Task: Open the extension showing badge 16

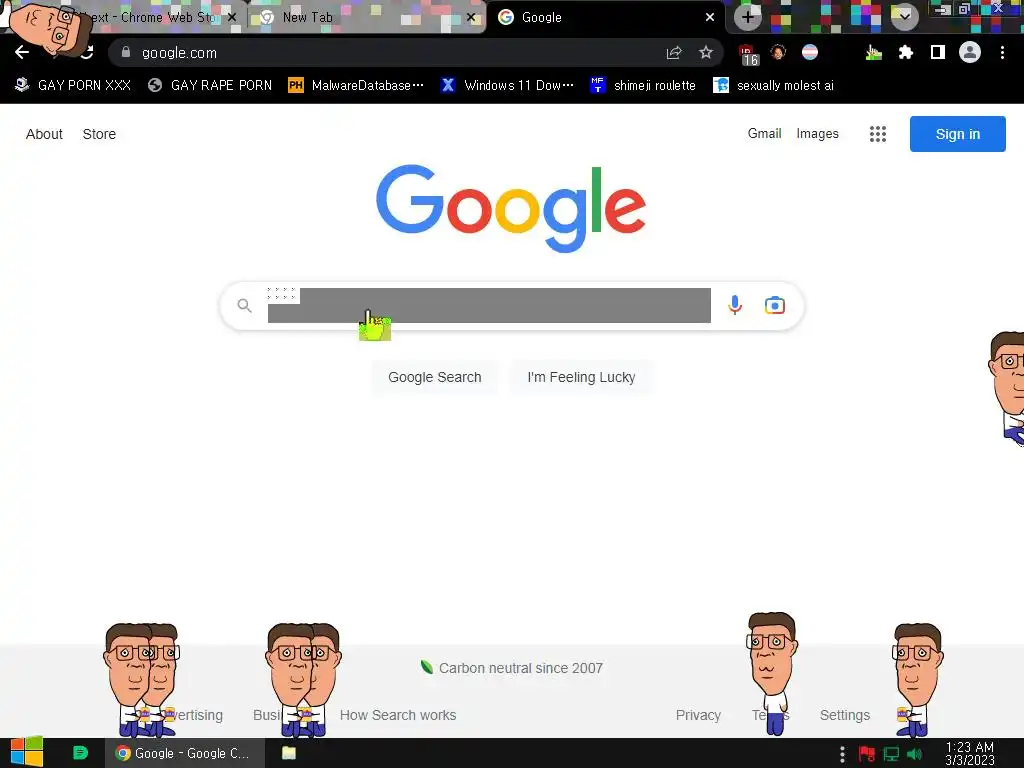Action: tap(748, 55)
